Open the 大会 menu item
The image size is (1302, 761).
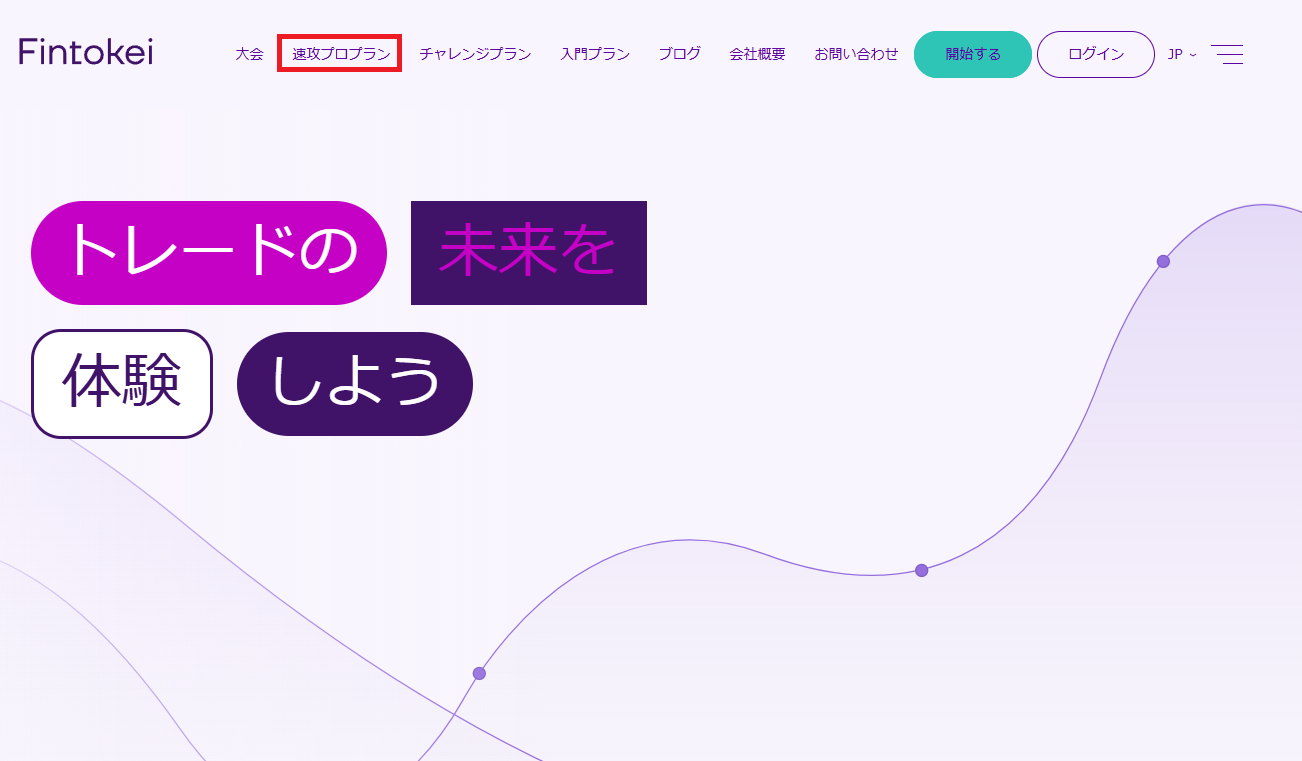(x=249, y=54)
